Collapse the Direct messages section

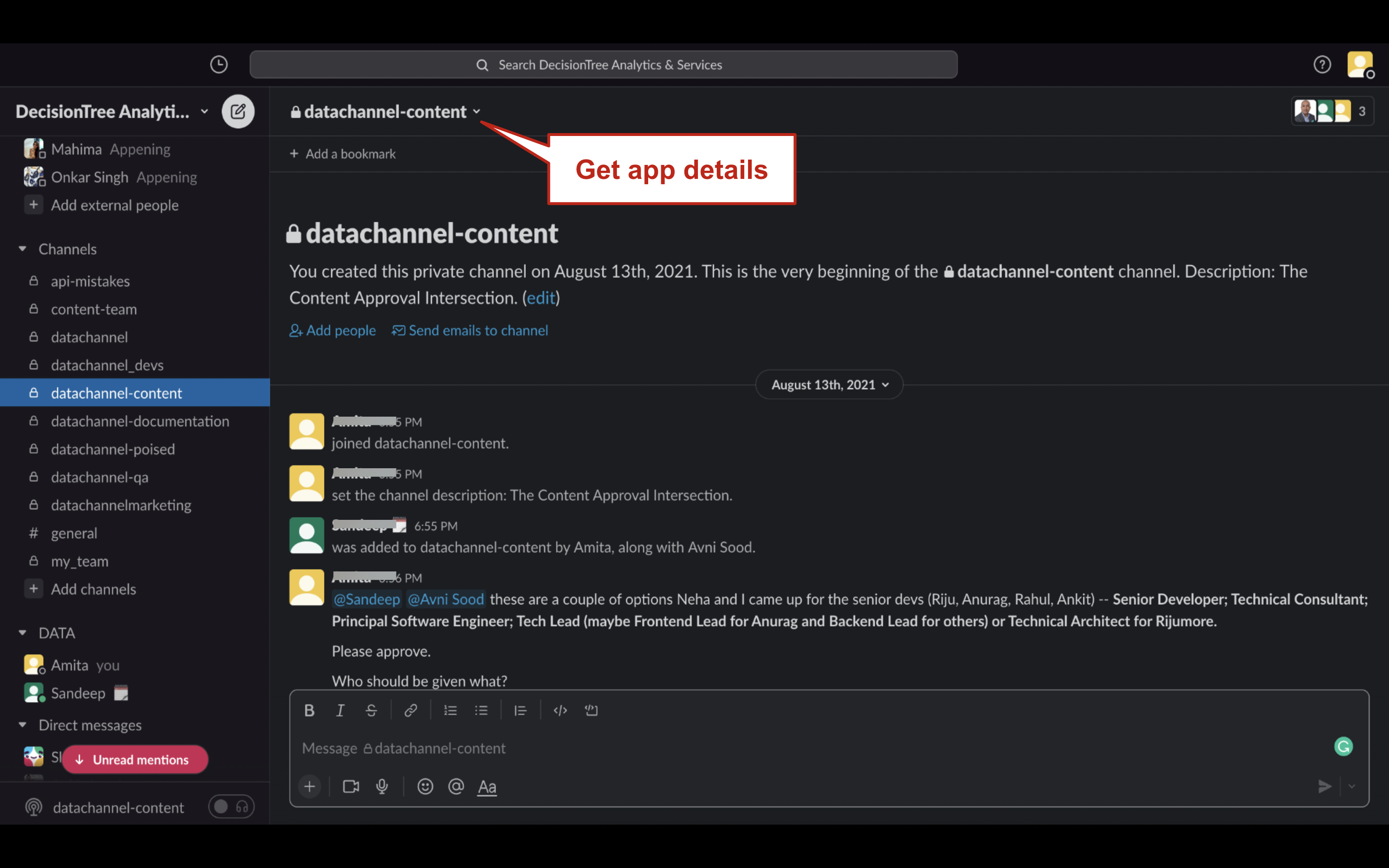[x=22, y=725]
